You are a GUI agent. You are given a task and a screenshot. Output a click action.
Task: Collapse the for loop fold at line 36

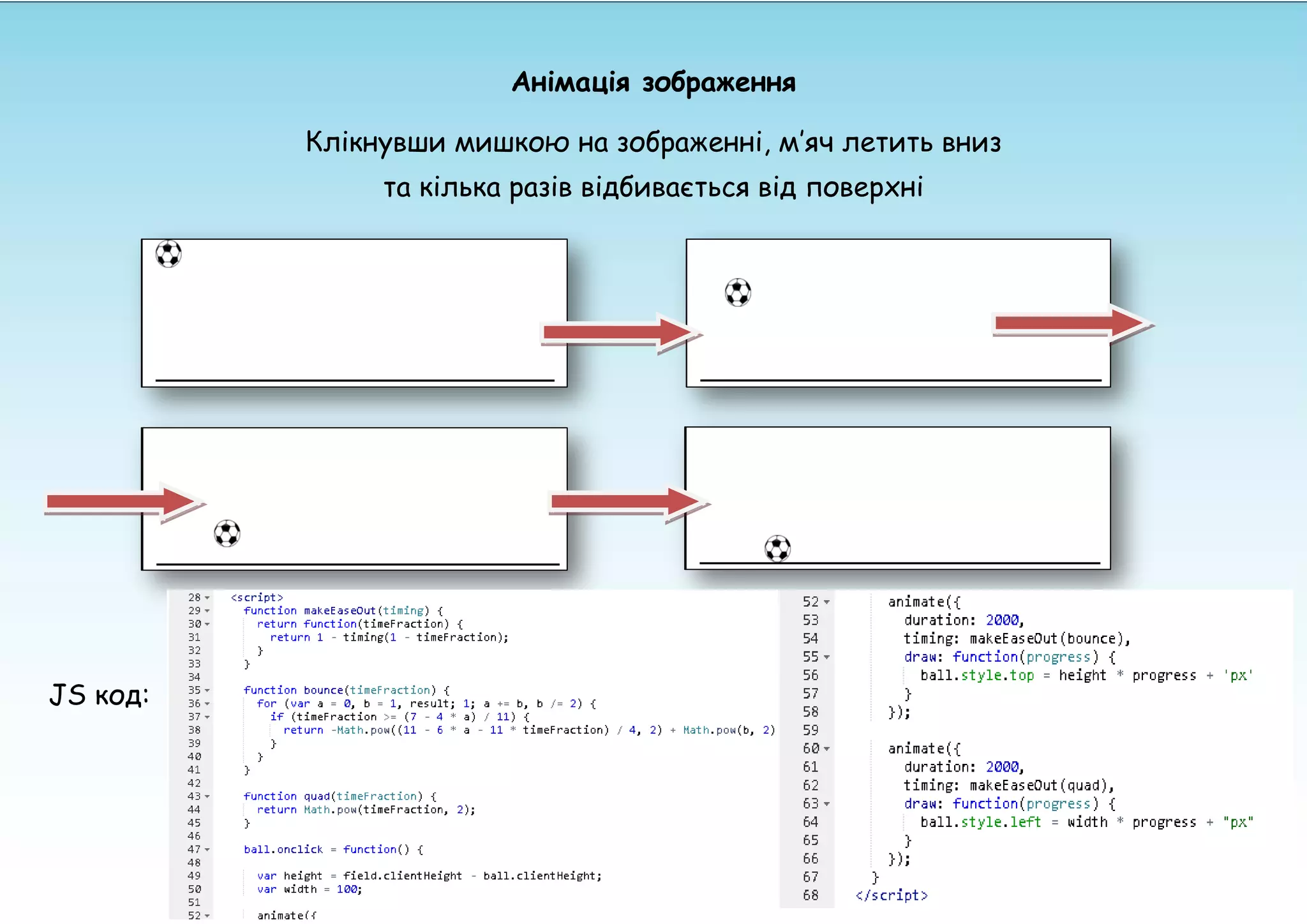[207, 704]
